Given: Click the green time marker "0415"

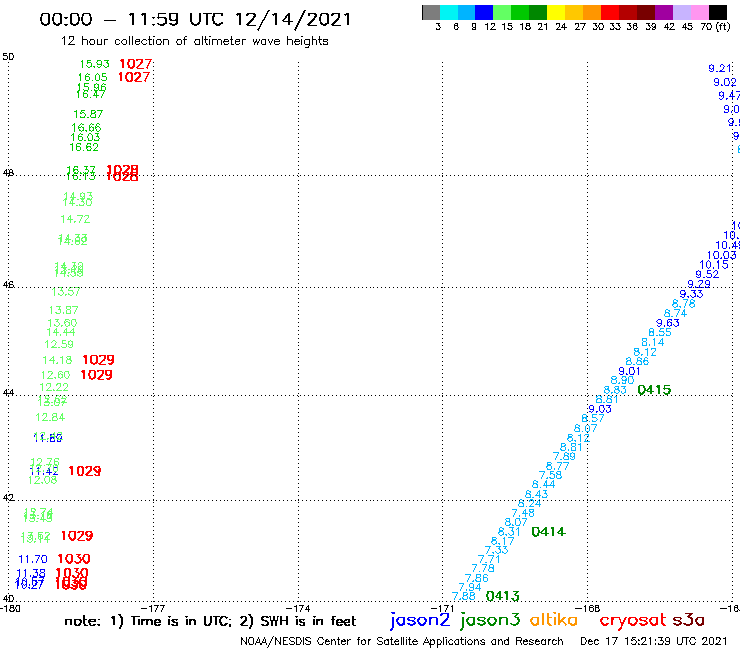Looking at the screenshot, I should (x=654, y=390).
